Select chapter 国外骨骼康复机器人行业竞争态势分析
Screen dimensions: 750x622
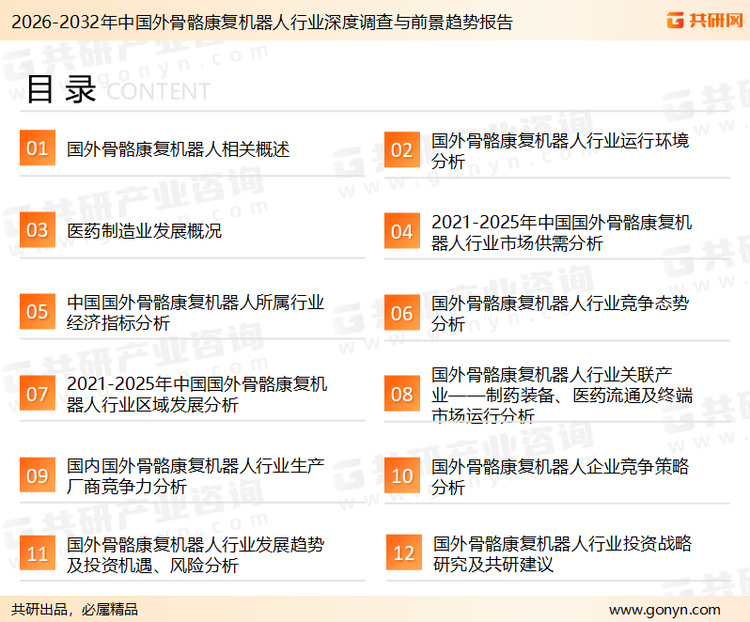(x=560, y=313)
